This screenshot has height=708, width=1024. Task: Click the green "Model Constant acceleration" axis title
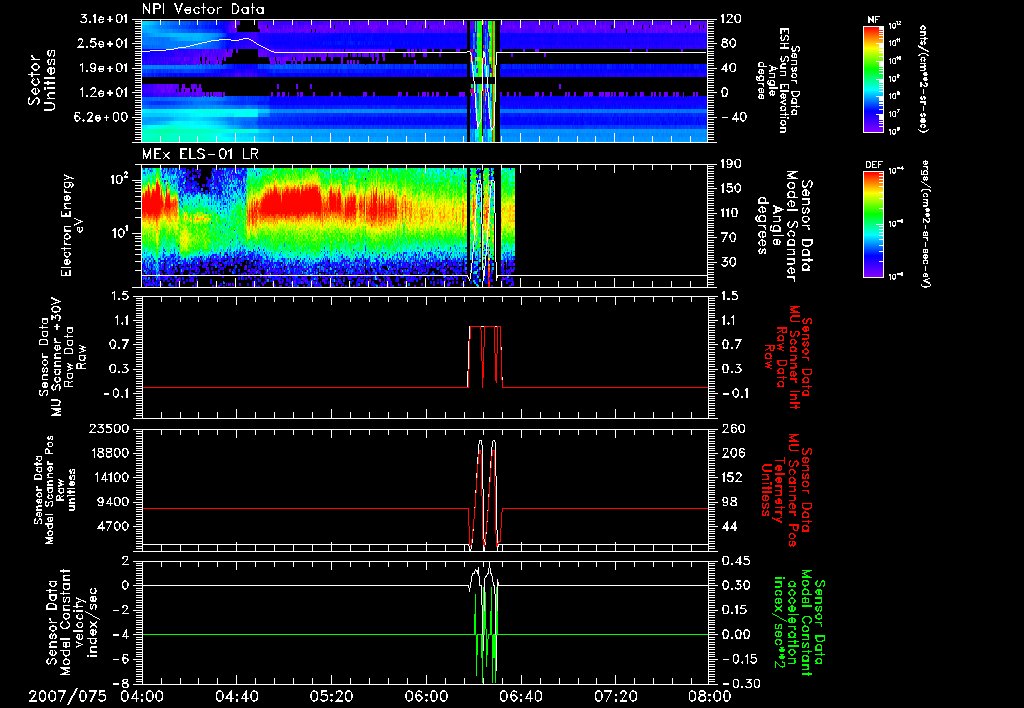pos(799,622)
